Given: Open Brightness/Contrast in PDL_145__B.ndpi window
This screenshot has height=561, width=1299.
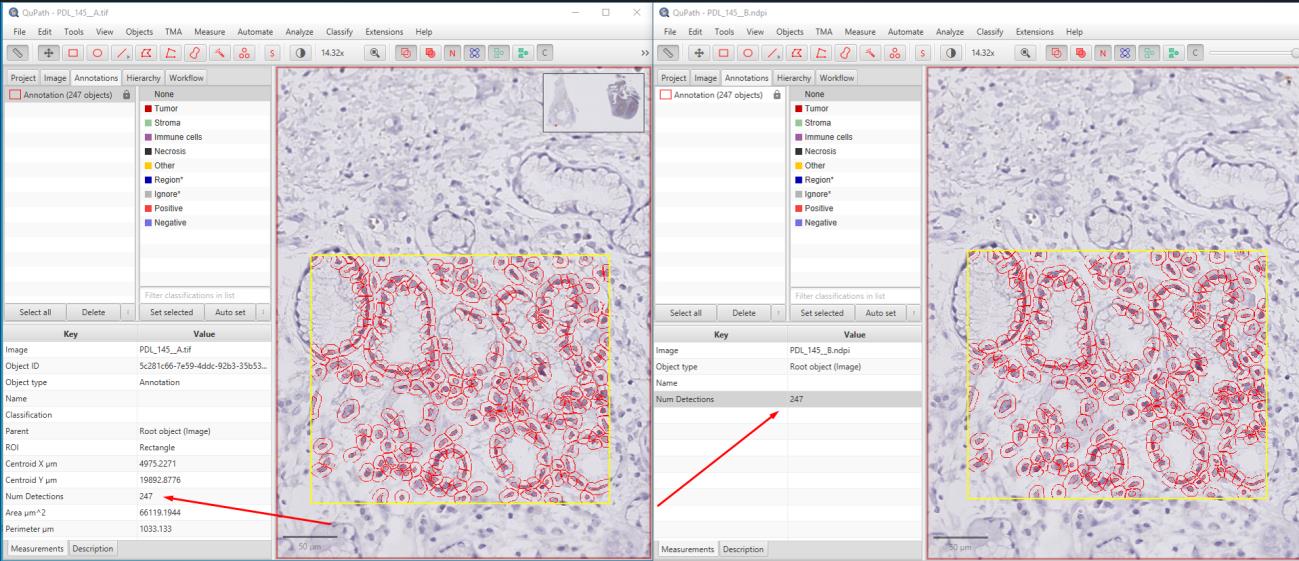Looking at the screenshot, I should [950, 51].
